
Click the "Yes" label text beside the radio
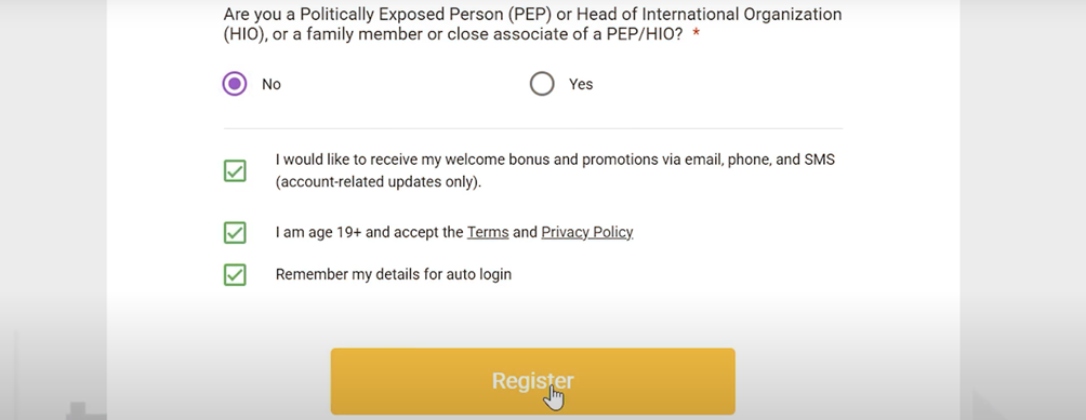click(580, 85)
